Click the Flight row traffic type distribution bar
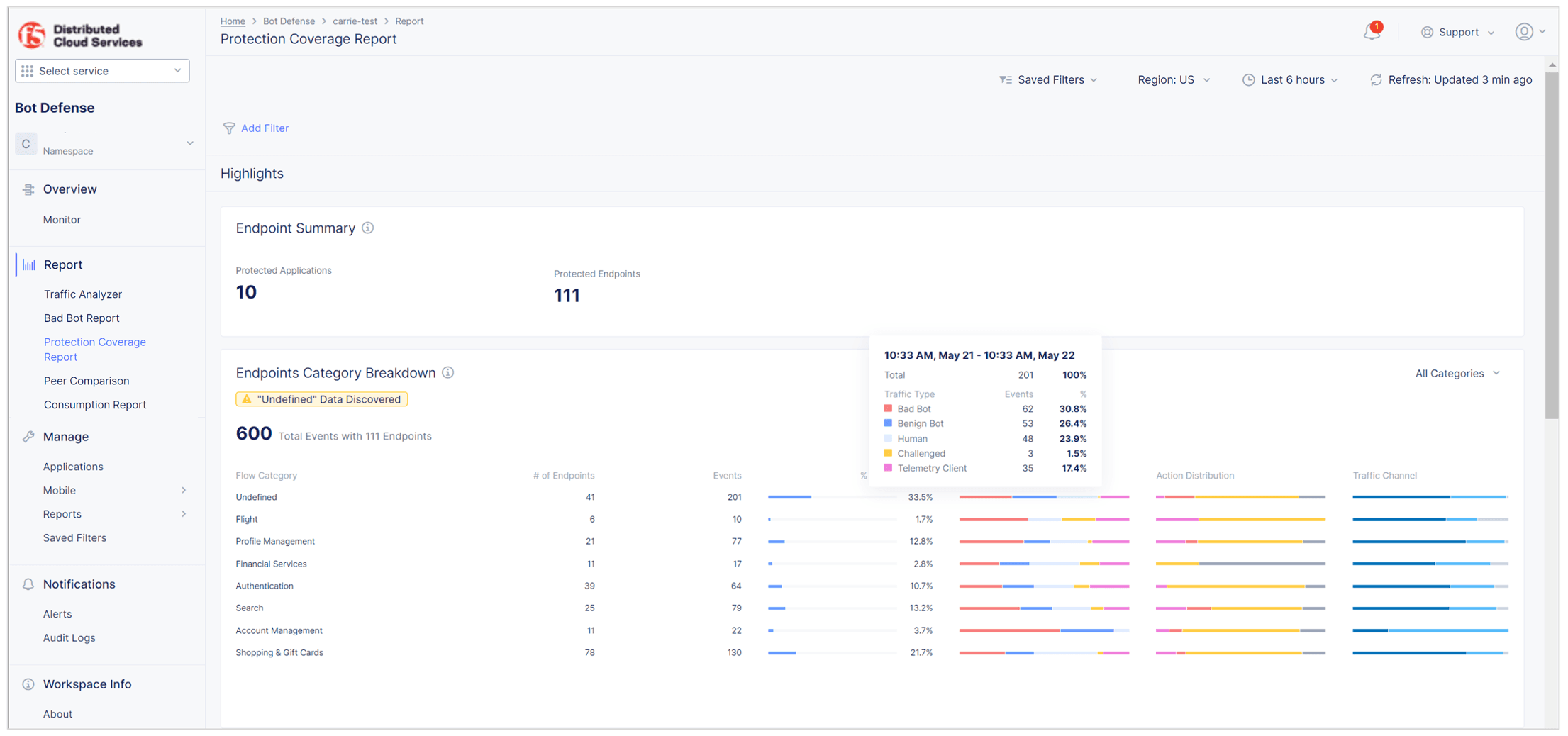The height and width of the screenshot is (736, 1568). pos(1044,520)
